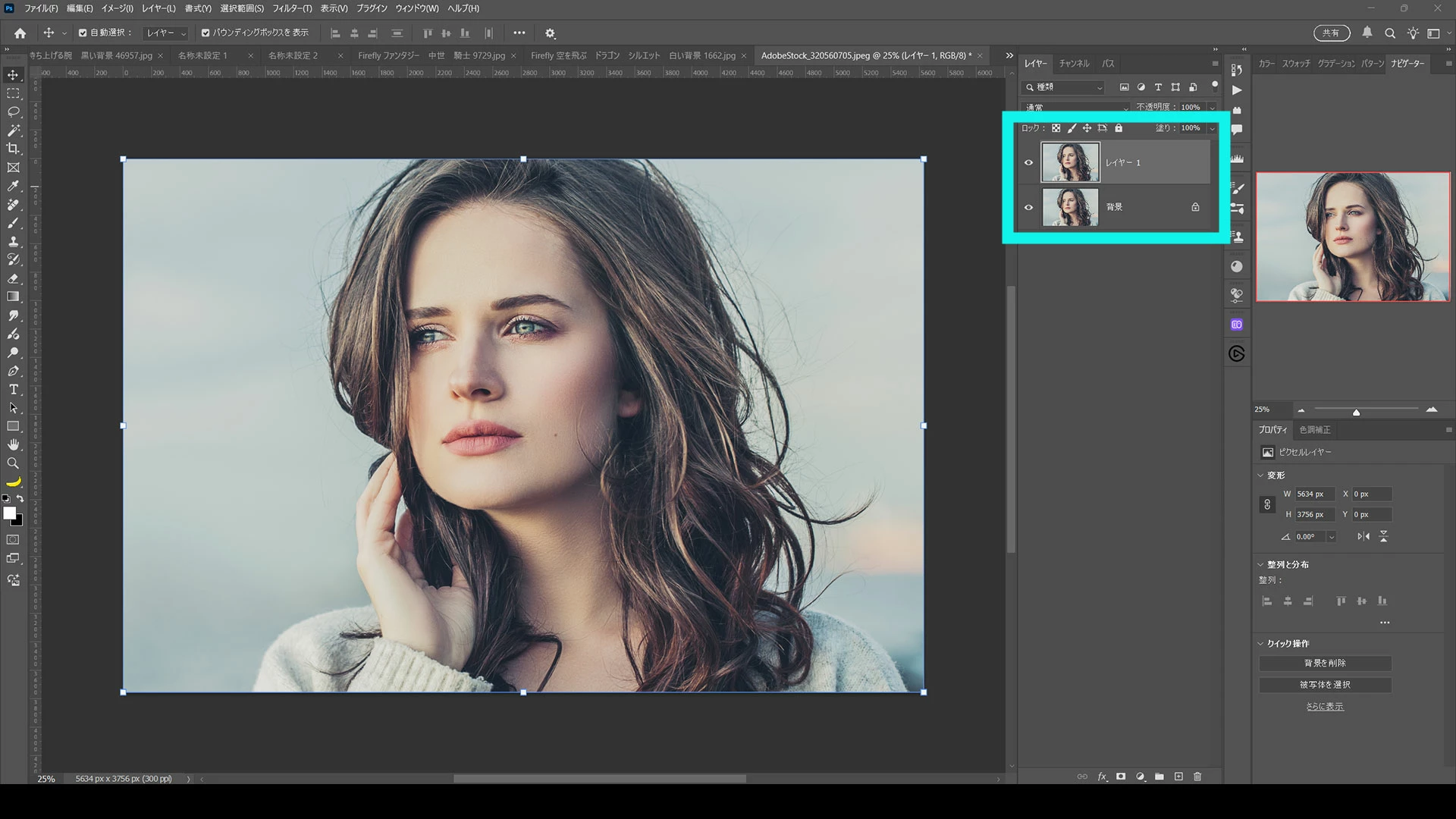Open the 不透明度 opacity dropdown arrow
Viewport: 1456px width, 819px height.
click(1212, 108)
